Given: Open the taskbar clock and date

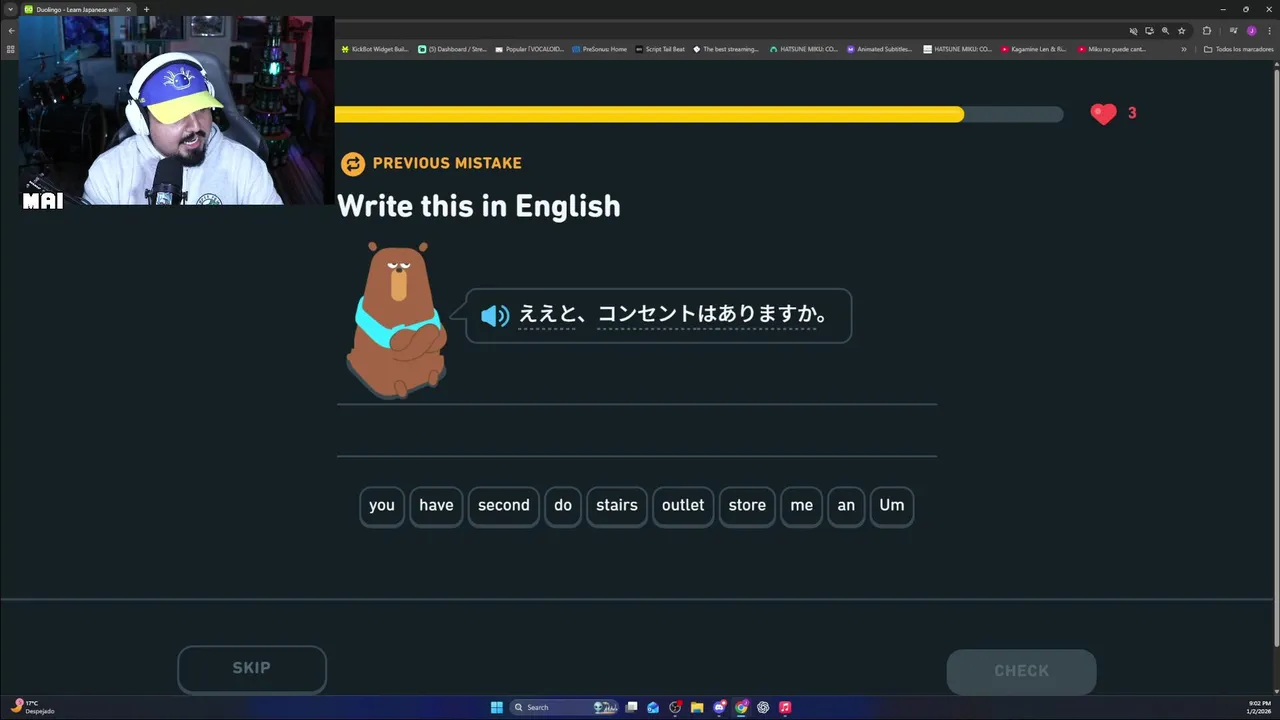Looking at the screenshot, I should [x=1259, y=707].
